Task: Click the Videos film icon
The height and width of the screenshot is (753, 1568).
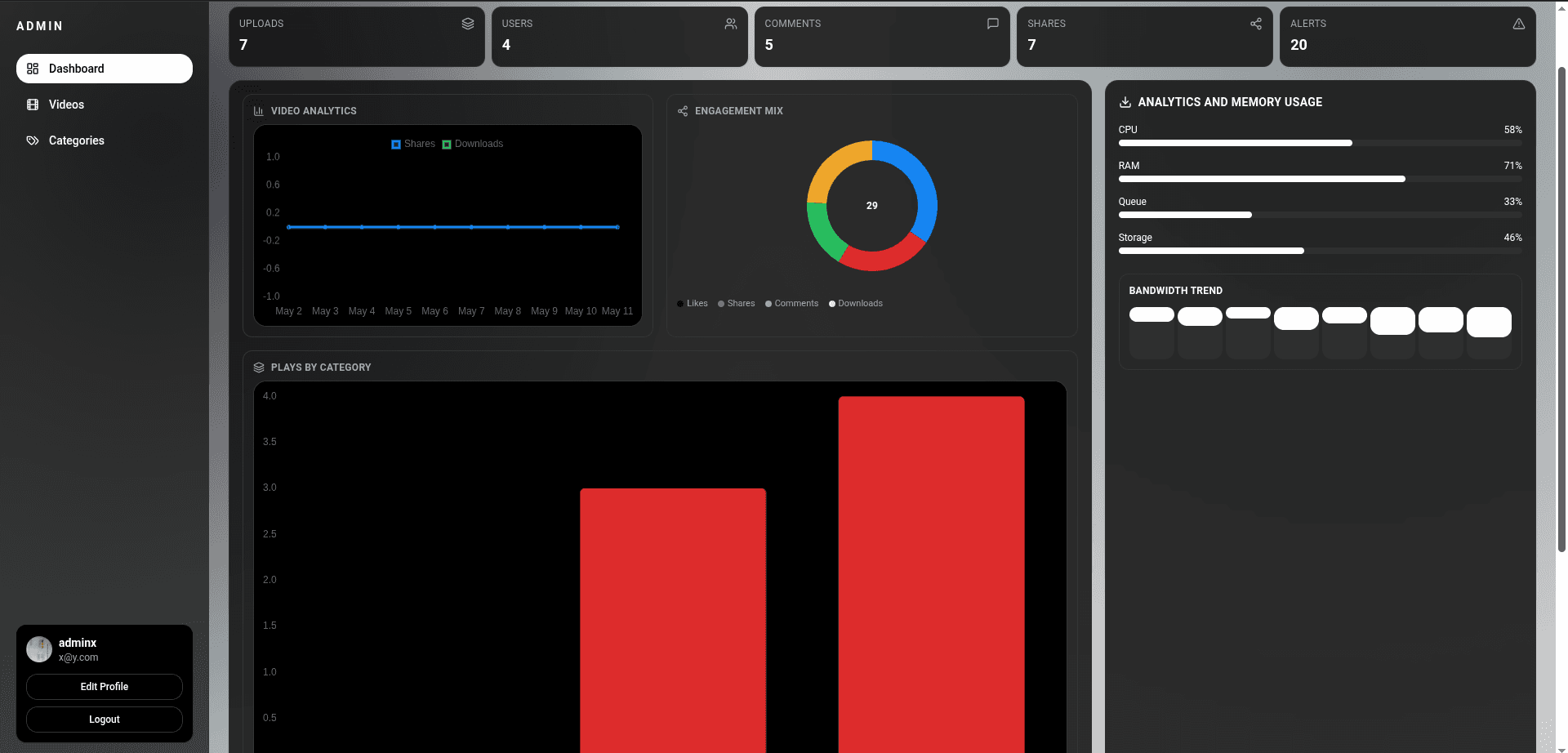Action: point(33,105)
